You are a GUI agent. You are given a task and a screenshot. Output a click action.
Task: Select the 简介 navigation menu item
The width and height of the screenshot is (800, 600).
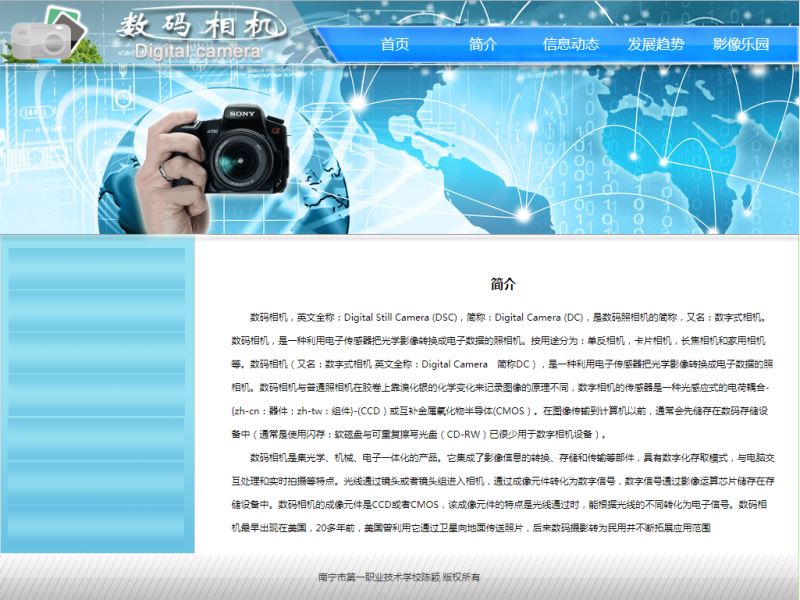pyautogui.click(x=483, y=44)
